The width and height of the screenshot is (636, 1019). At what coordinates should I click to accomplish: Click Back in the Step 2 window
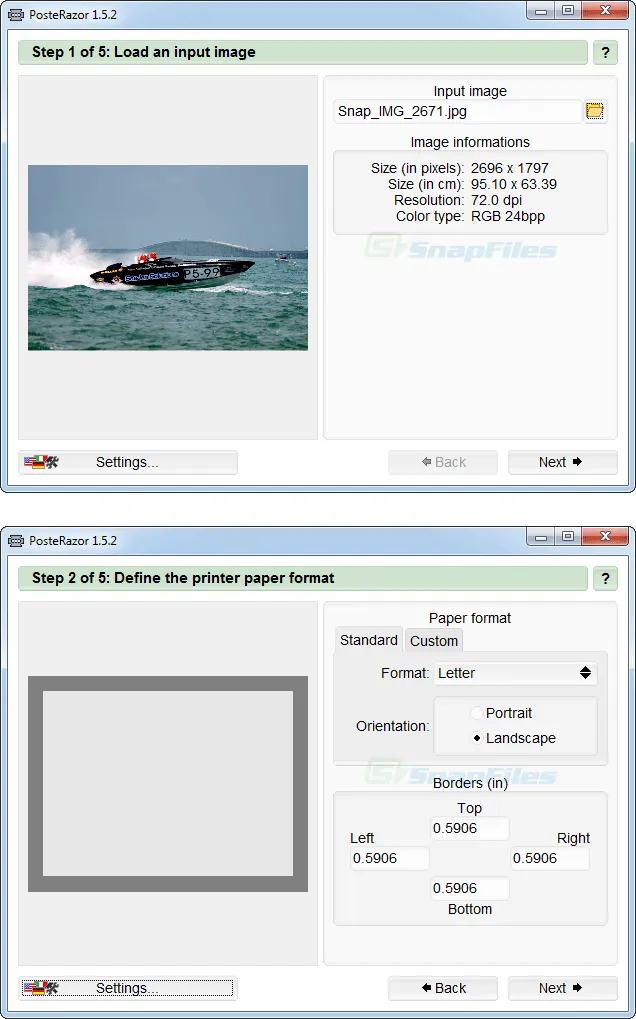pyautogui.click(x=443, y=988)
